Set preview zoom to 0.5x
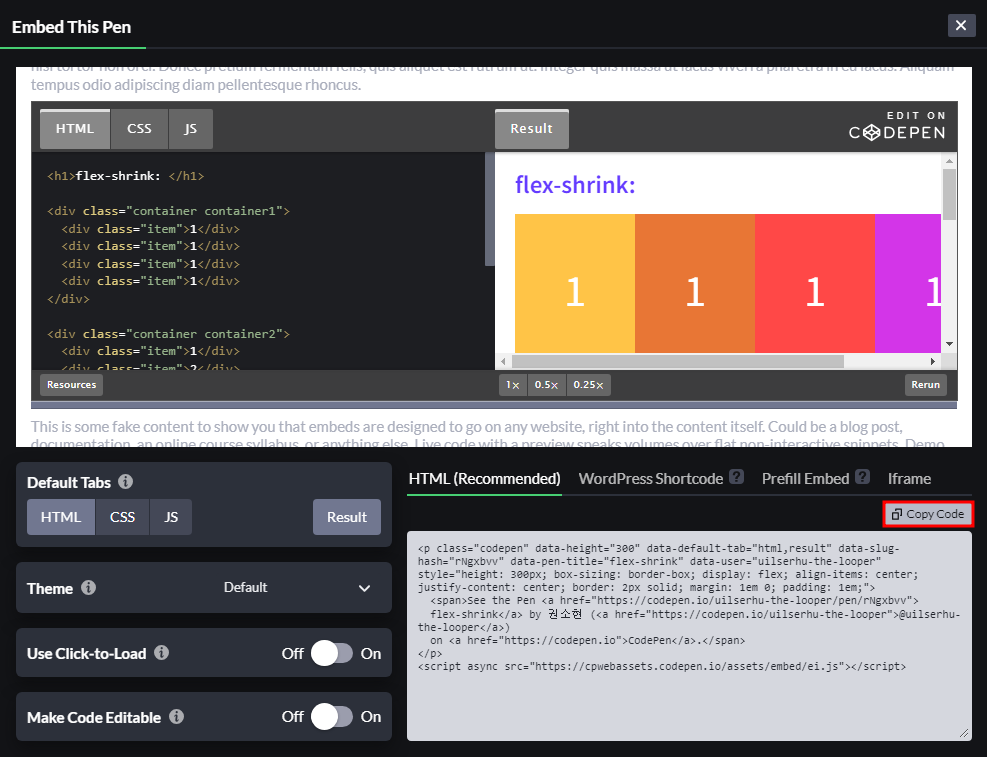The width and height of the screenshot is (987, 757). pyautogui.click(x=546, y=384)
